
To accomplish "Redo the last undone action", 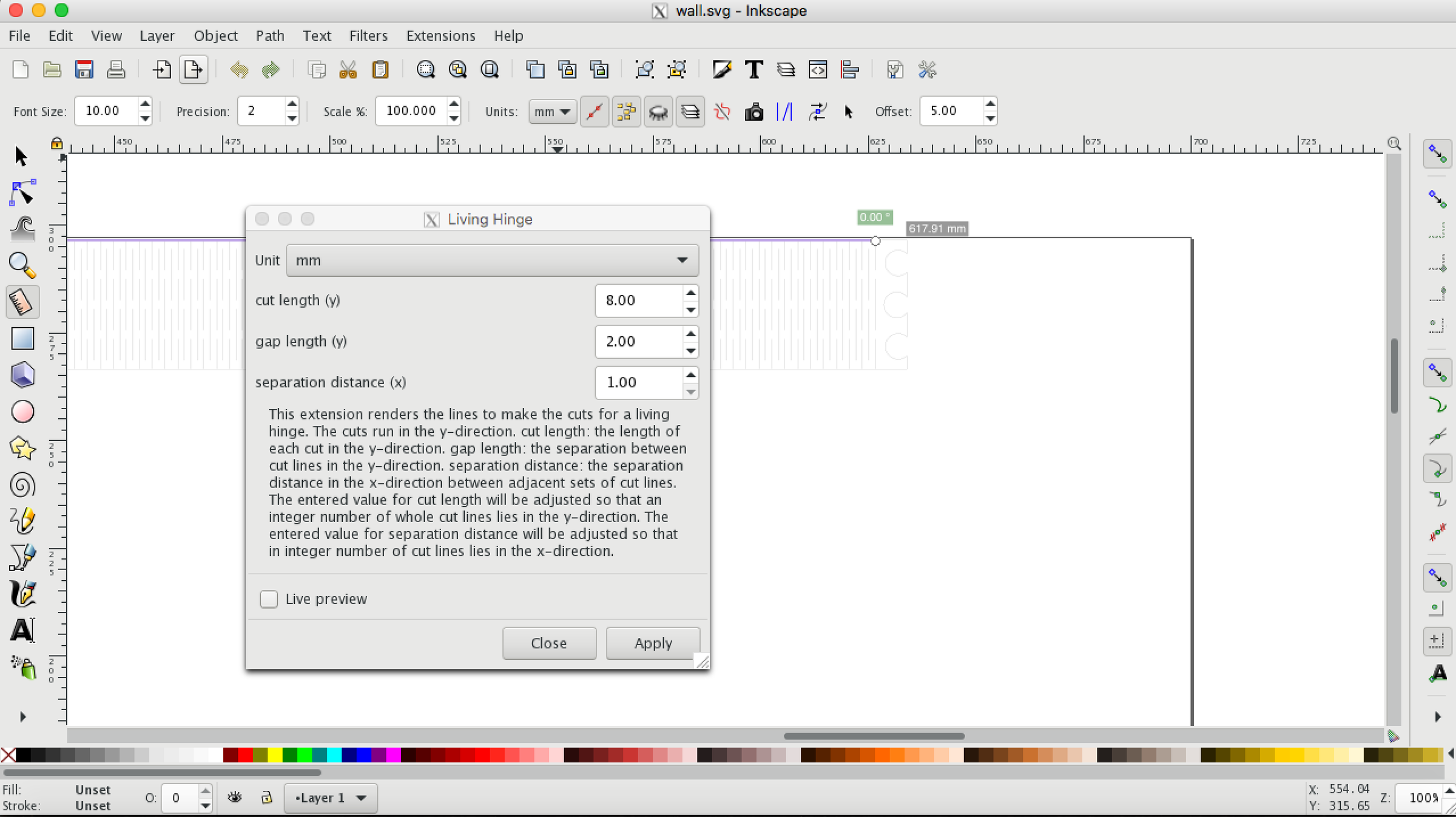I will [x=271, y=70].
